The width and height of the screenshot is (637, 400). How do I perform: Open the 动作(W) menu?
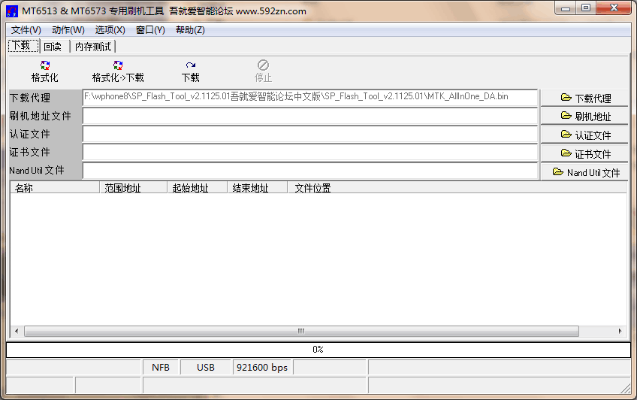coord(68,30)
